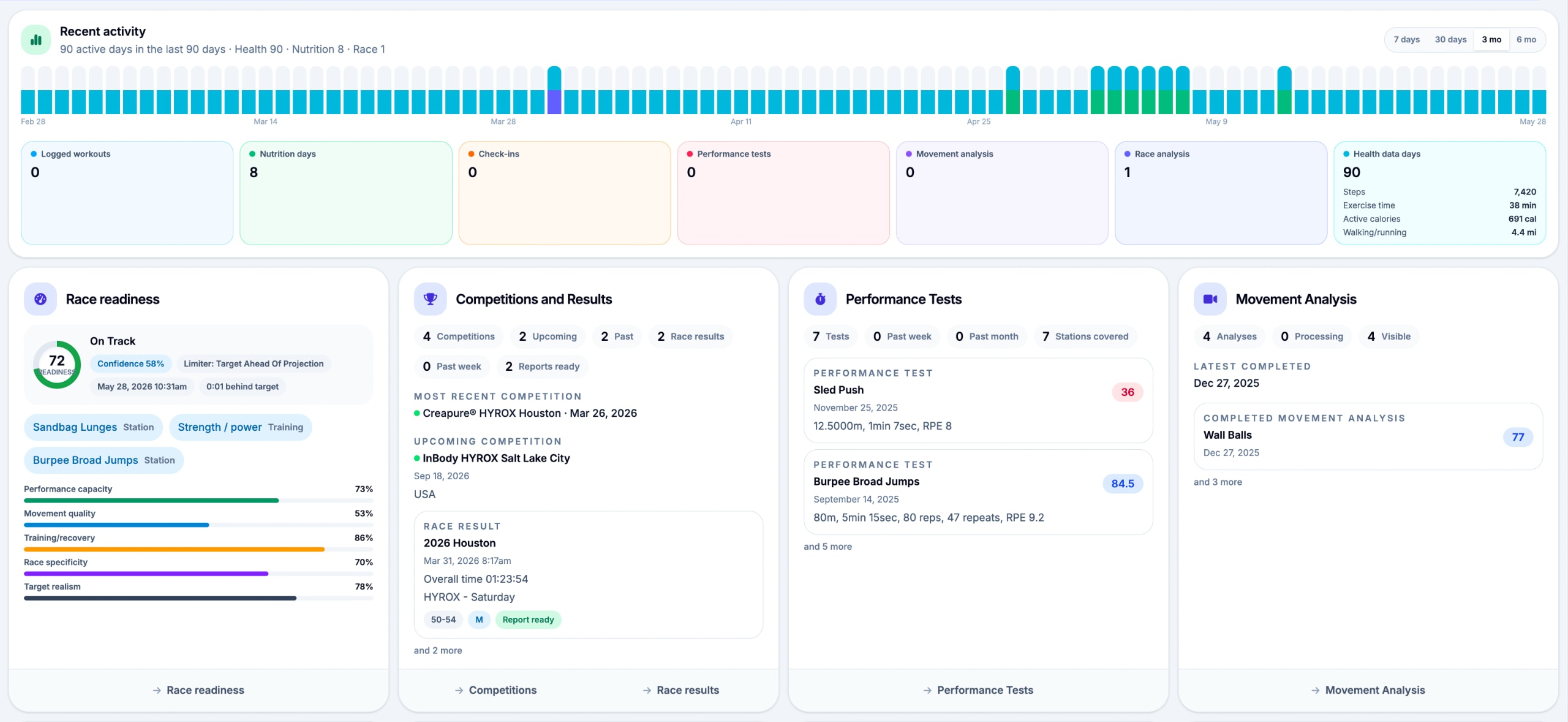Image resolution: width=1568 pixels, height=722 pixels.
Task: Expand 'and 2 more' under race results
Action: click(x=438, y=651)
